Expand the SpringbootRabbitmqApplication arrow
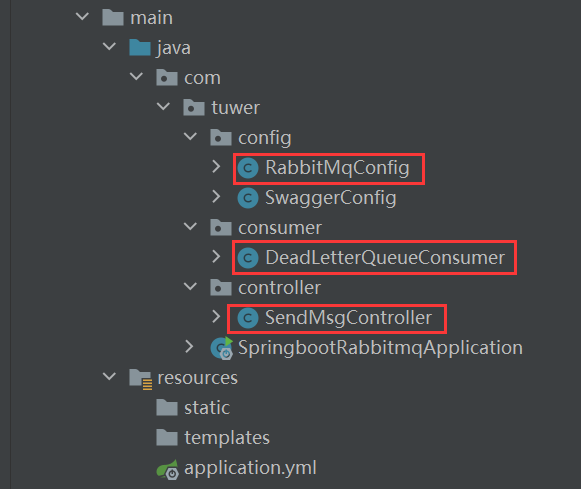 189,346
